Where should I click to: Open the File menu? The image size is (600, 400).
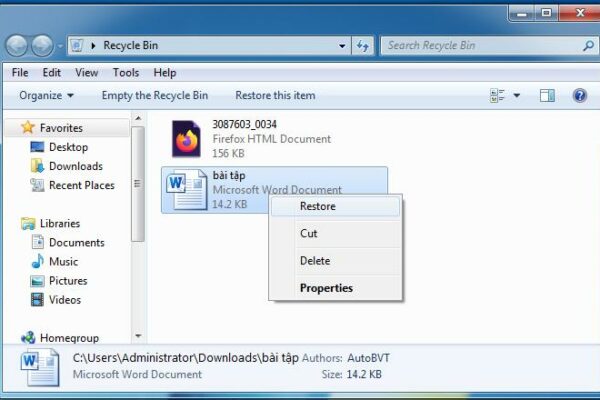tap(20, 72)
